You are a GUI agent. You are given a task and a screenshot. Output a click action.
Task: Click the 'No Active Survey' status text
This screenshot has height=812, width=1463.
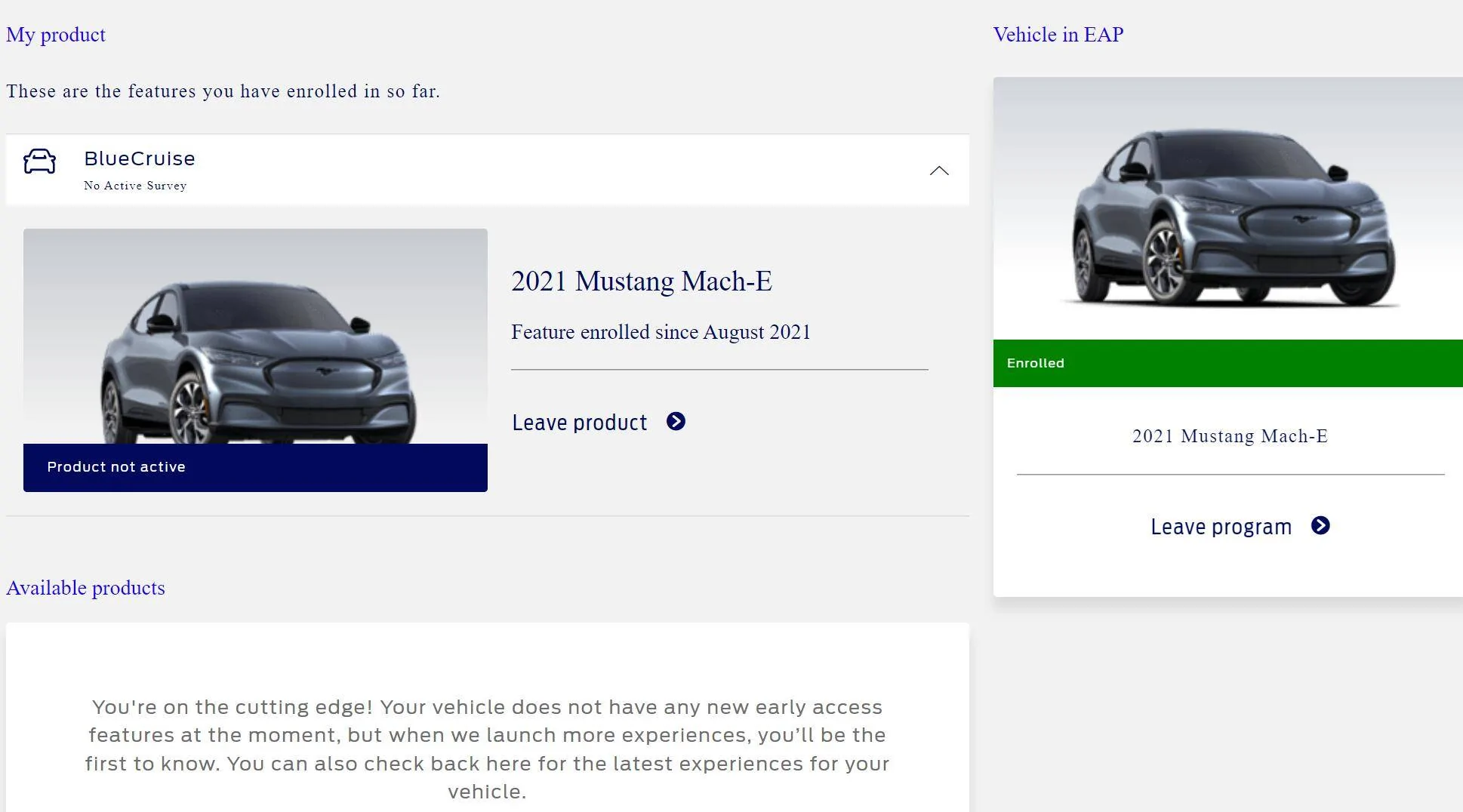(x=135, y=186)
